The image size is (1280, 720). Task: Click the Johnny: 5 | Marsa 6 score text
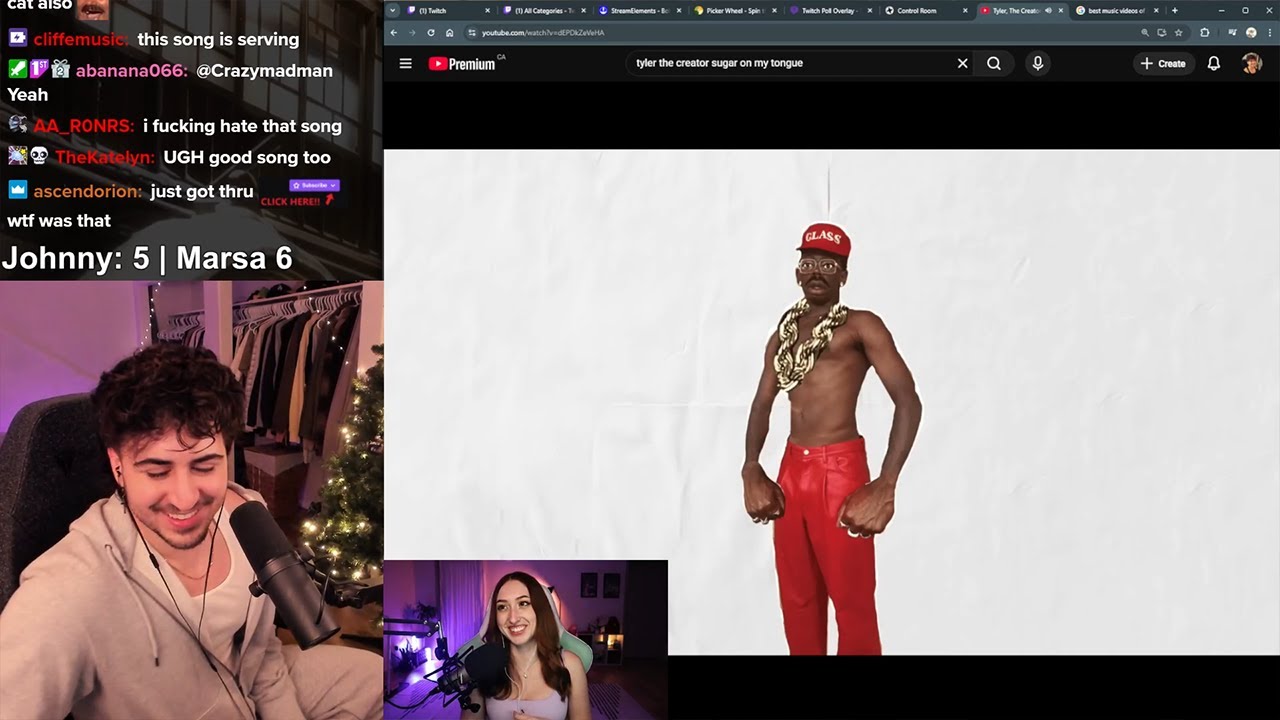[147, 259]
